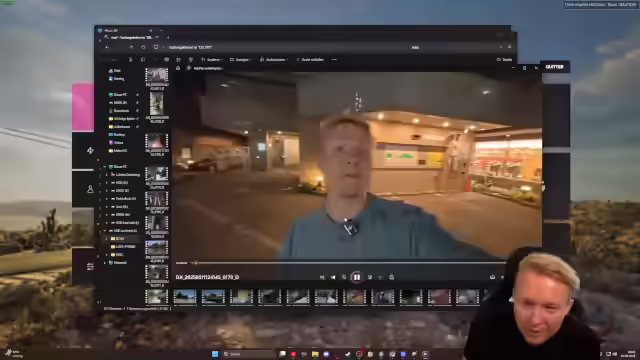Click the video progress seek bar

(x=339, y=263)
